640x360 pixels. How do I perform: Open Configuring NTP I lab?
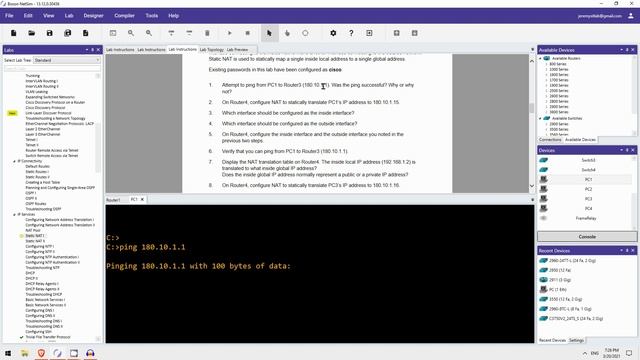coord(40,247)
